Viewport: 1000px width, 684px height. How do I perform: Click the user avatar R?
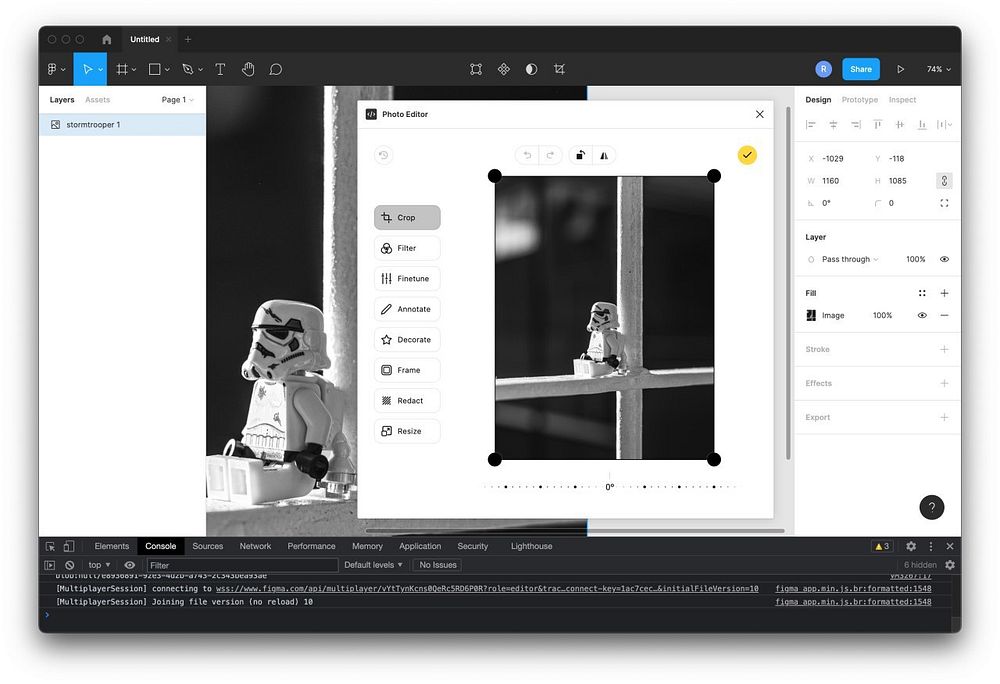pos(823,69)
